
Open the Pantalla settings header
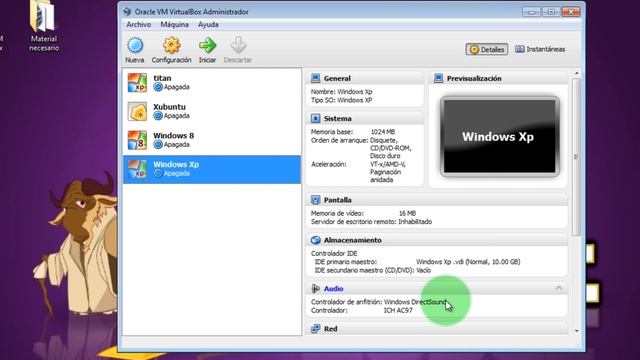click(x=338, y=200)
